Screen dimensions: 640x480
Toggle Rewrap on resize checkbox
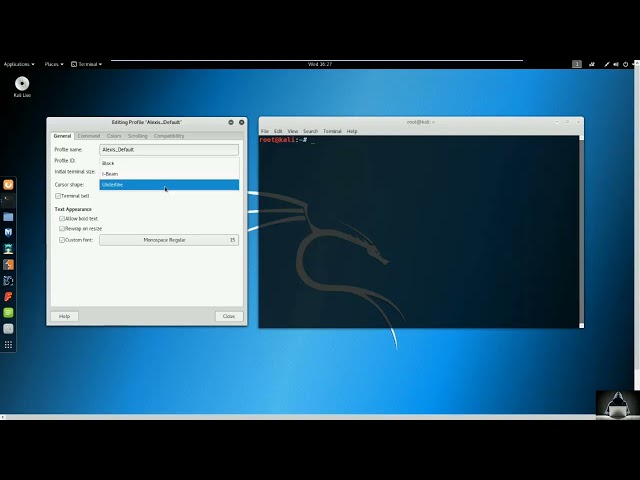(62, 229)
